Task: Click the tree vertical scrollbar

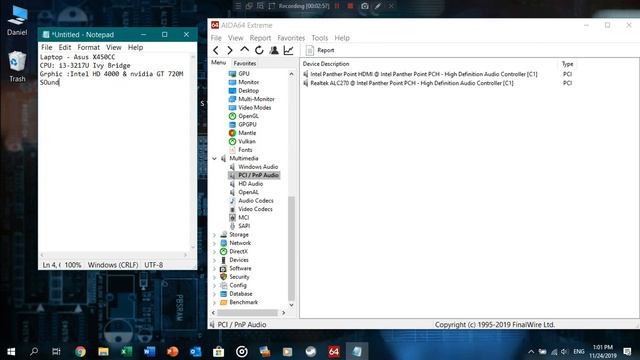Action: [x=291, y=248]
